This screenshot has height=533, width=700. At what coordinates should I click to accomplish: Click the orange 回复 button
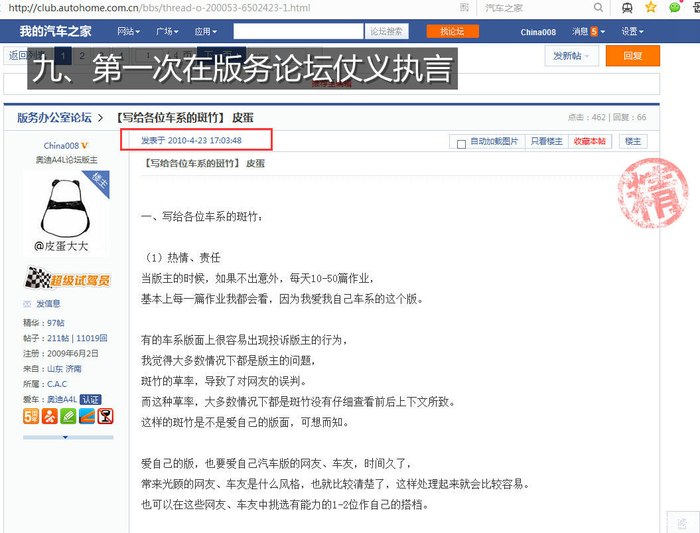(632, 56)
